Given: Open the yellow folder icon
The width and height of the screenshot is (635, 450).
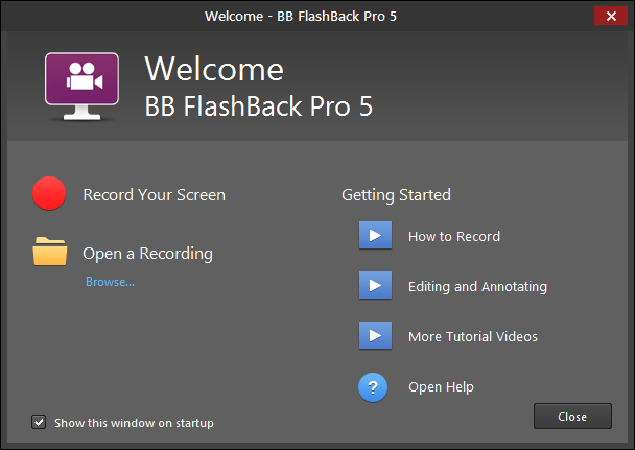Looking at the screenshot, I should coord(50,252).
